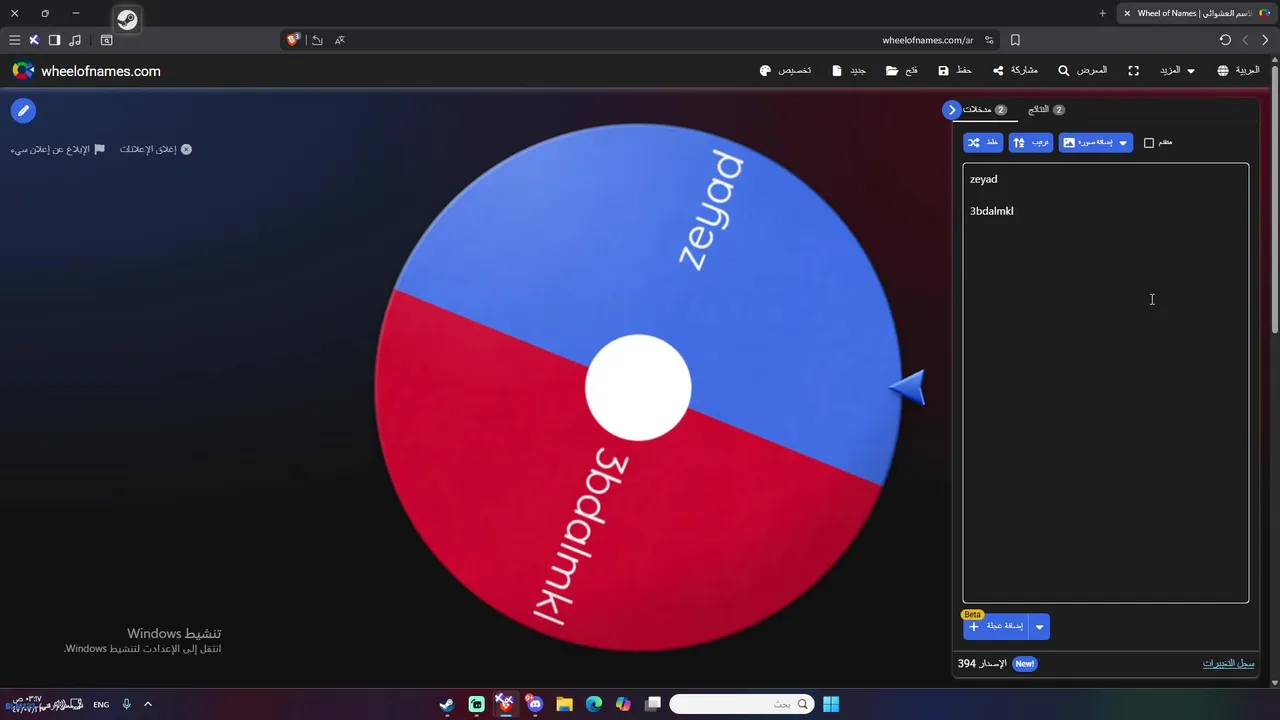Report a bad ad flag link

point(58,149)
